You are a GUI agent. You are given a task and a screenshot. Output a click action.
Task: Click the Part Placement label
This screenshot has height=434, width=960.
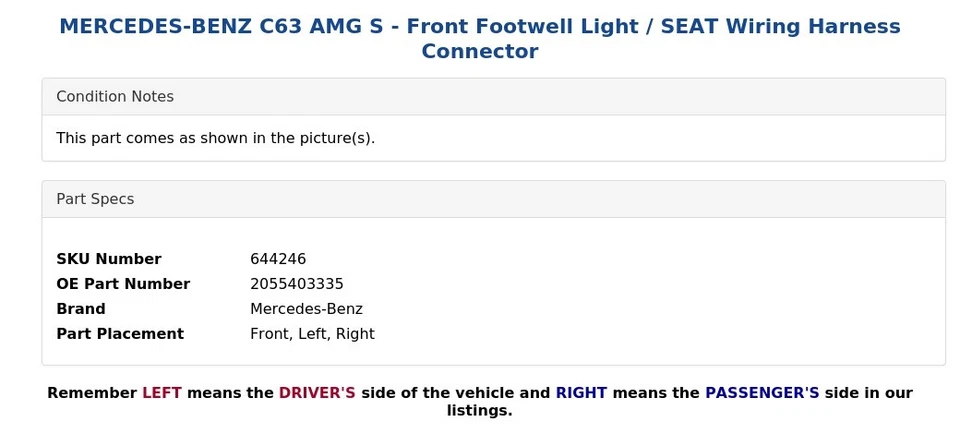coord(120,334)
